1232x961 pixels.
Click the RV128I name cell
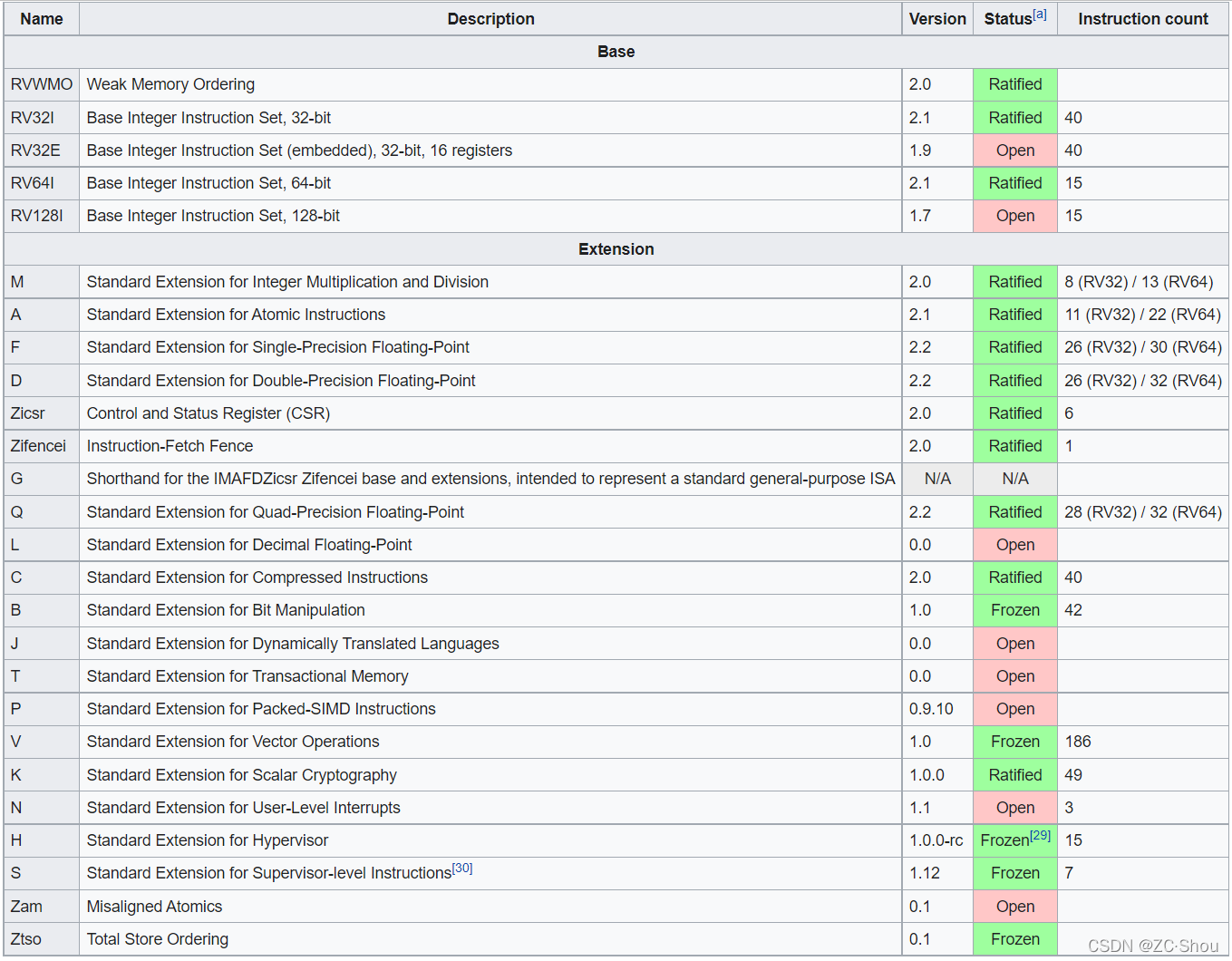[x=42, y=216]
